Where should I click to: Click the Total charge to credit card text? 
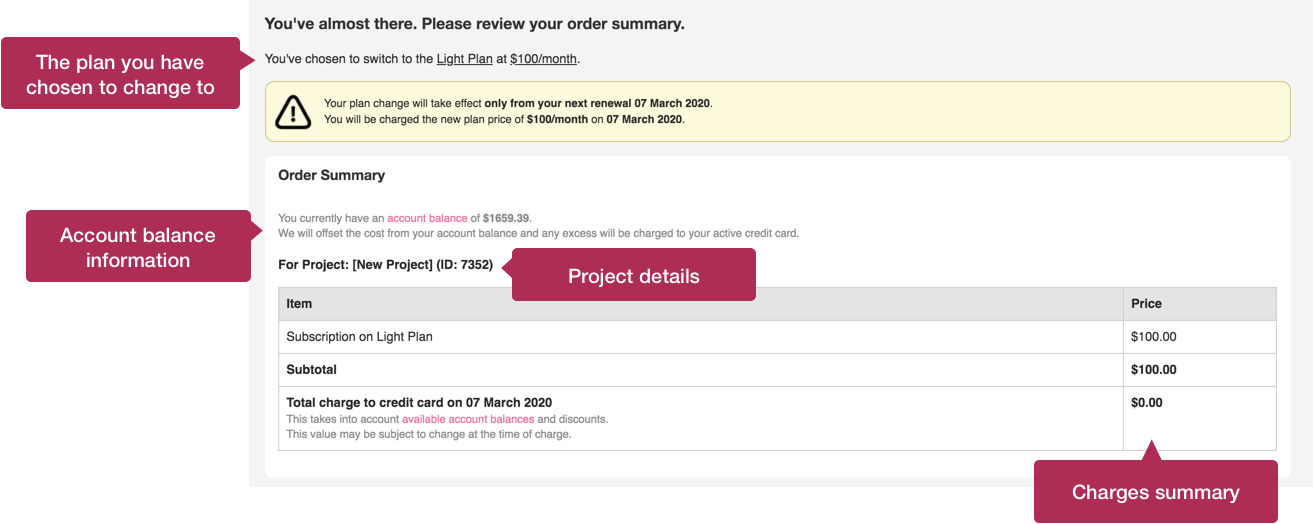419,403
